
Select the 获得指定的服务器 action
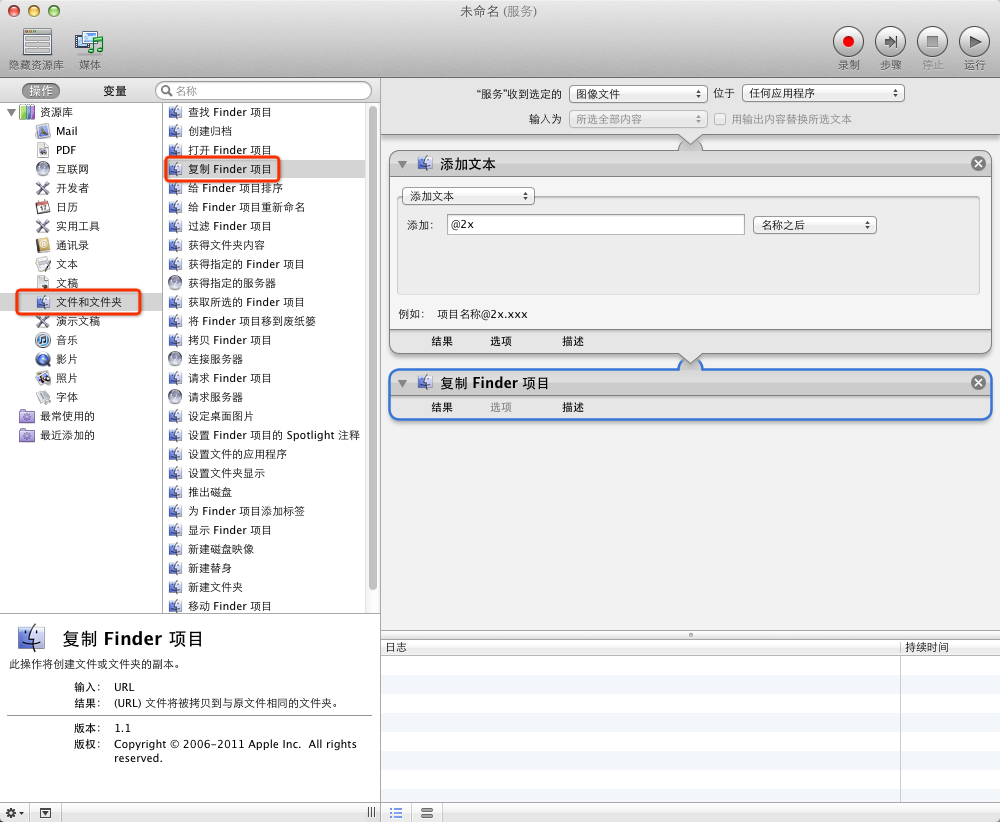pos(232,283)
